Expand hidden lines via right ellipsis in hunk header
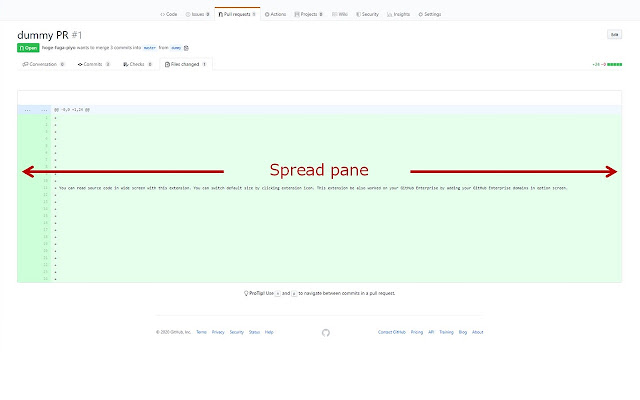Viewport: 640px width, 400px height. [44, 110]
